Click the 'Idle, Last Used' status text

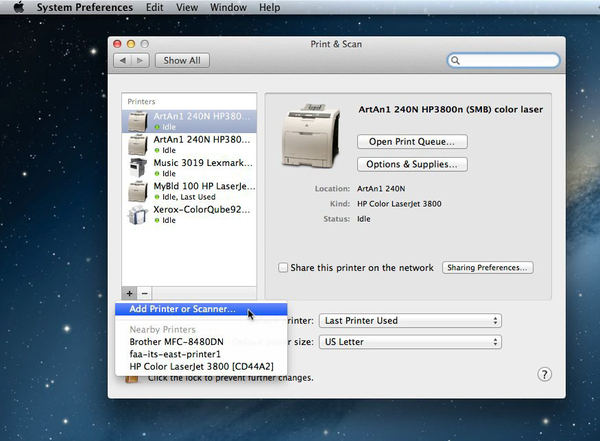pos(189,197)
